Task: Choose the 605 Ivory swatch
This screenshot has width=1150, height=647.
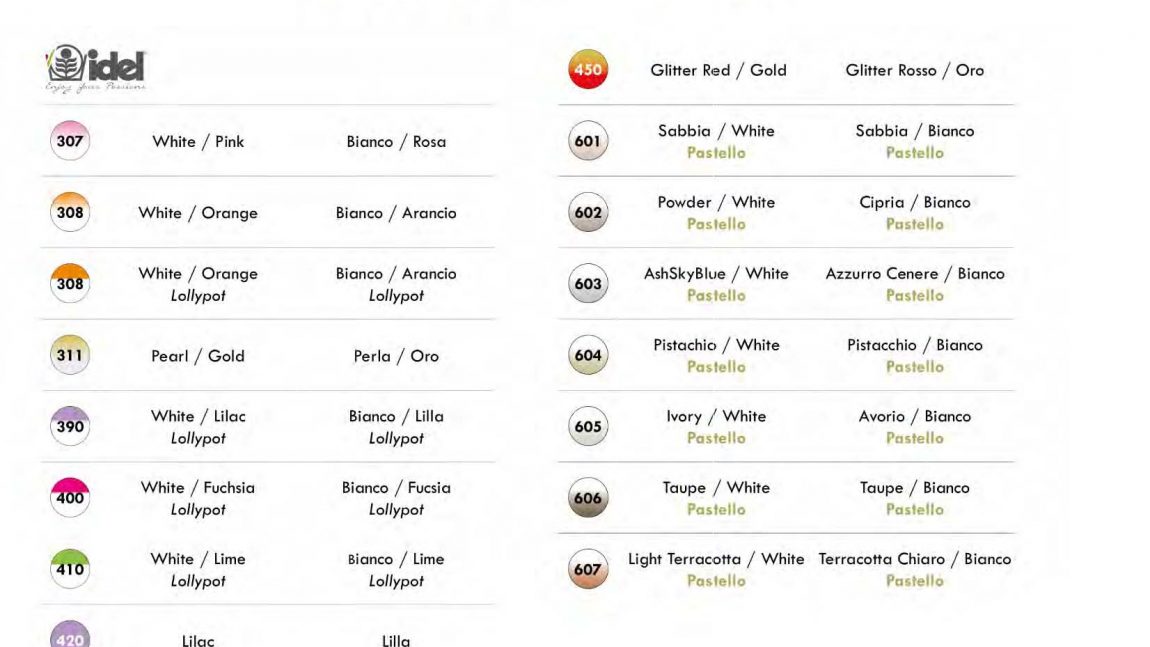Action: [588, 426]
